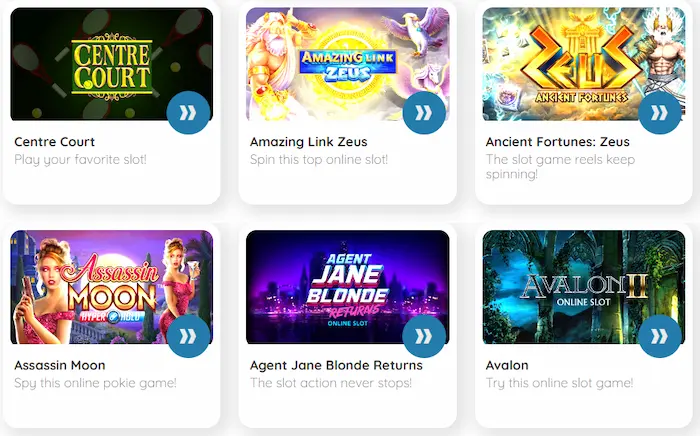Click the Avalon II online slot image
This screenshot has height=436, width=700.
pyautogui.click(x=583, y=287)
